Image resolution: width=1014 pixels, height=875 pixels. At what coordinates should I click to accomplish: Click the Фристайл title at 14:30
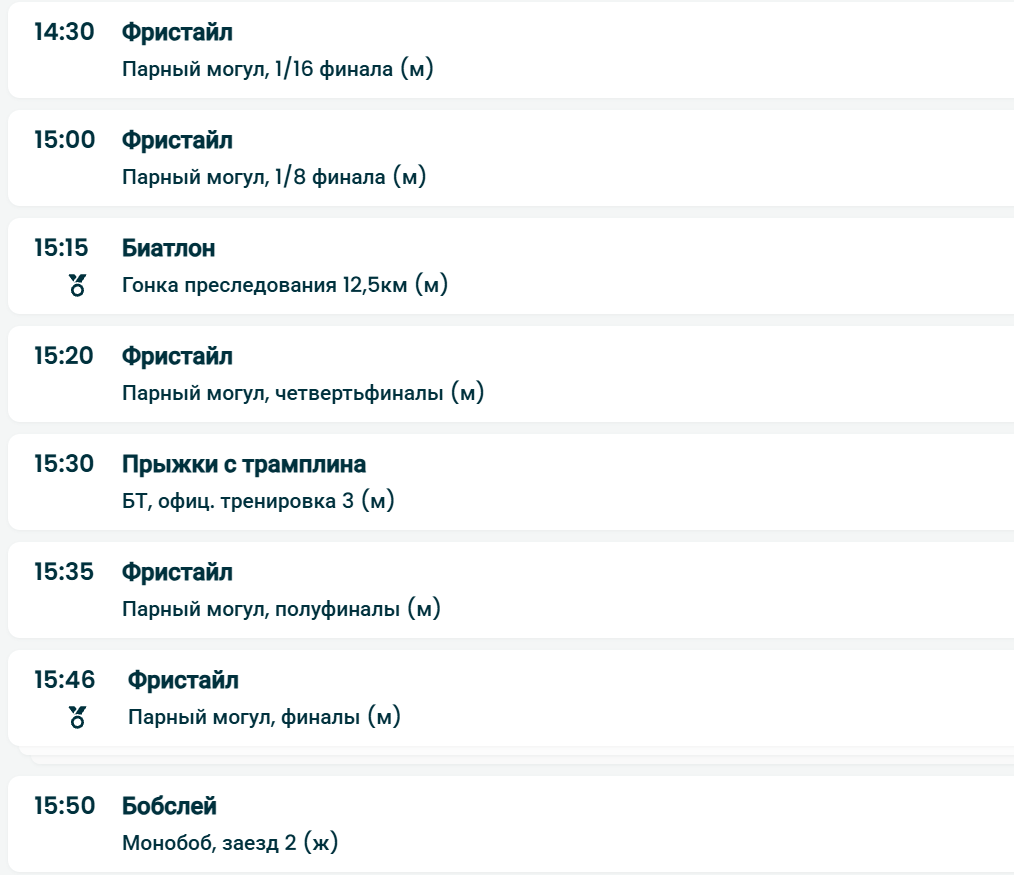(x=177, y=32)
